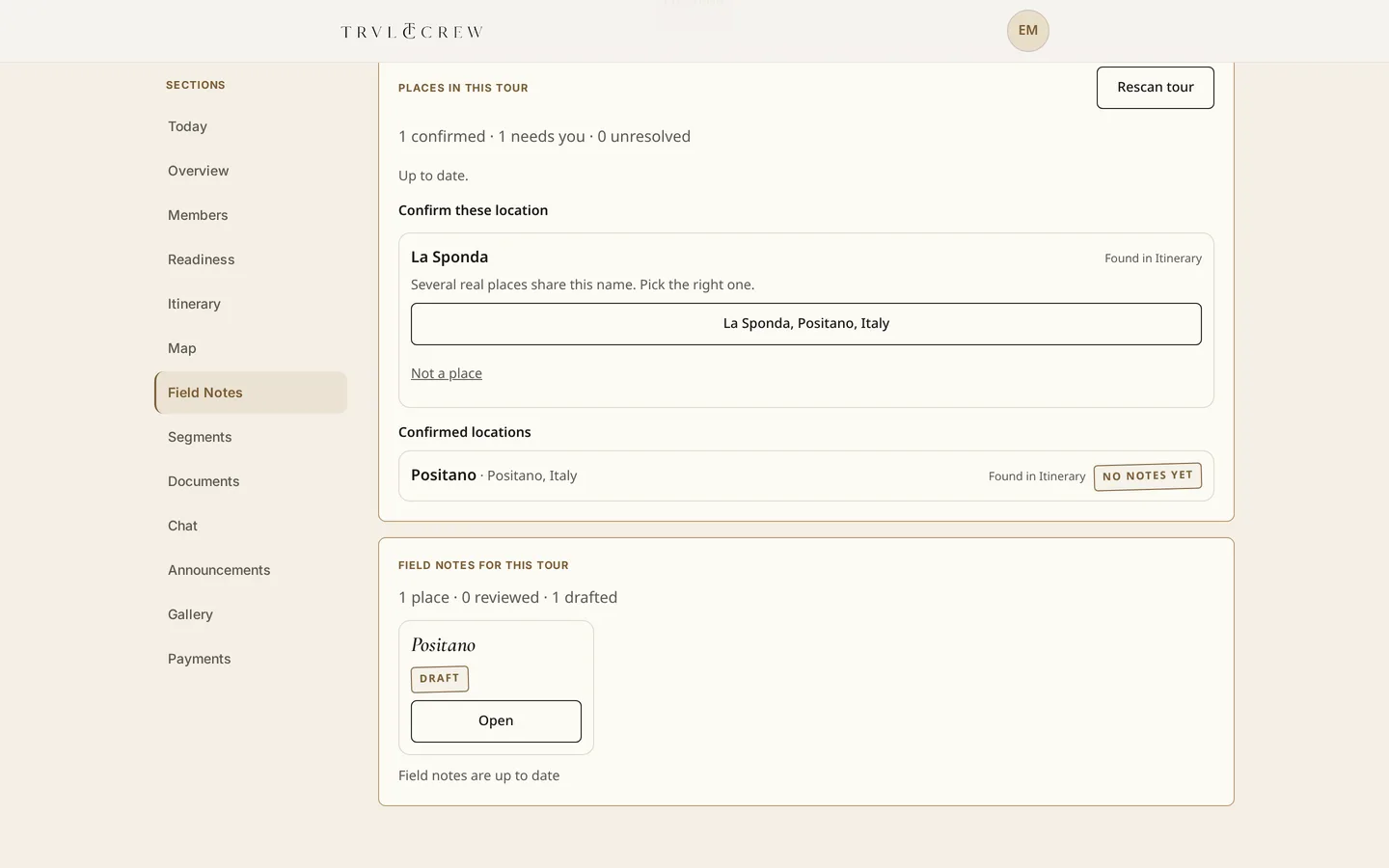Open the Positano field note draft
The height and width of the screenshot is (868, 1389).
pyautogui.click(x=496, y=721)
